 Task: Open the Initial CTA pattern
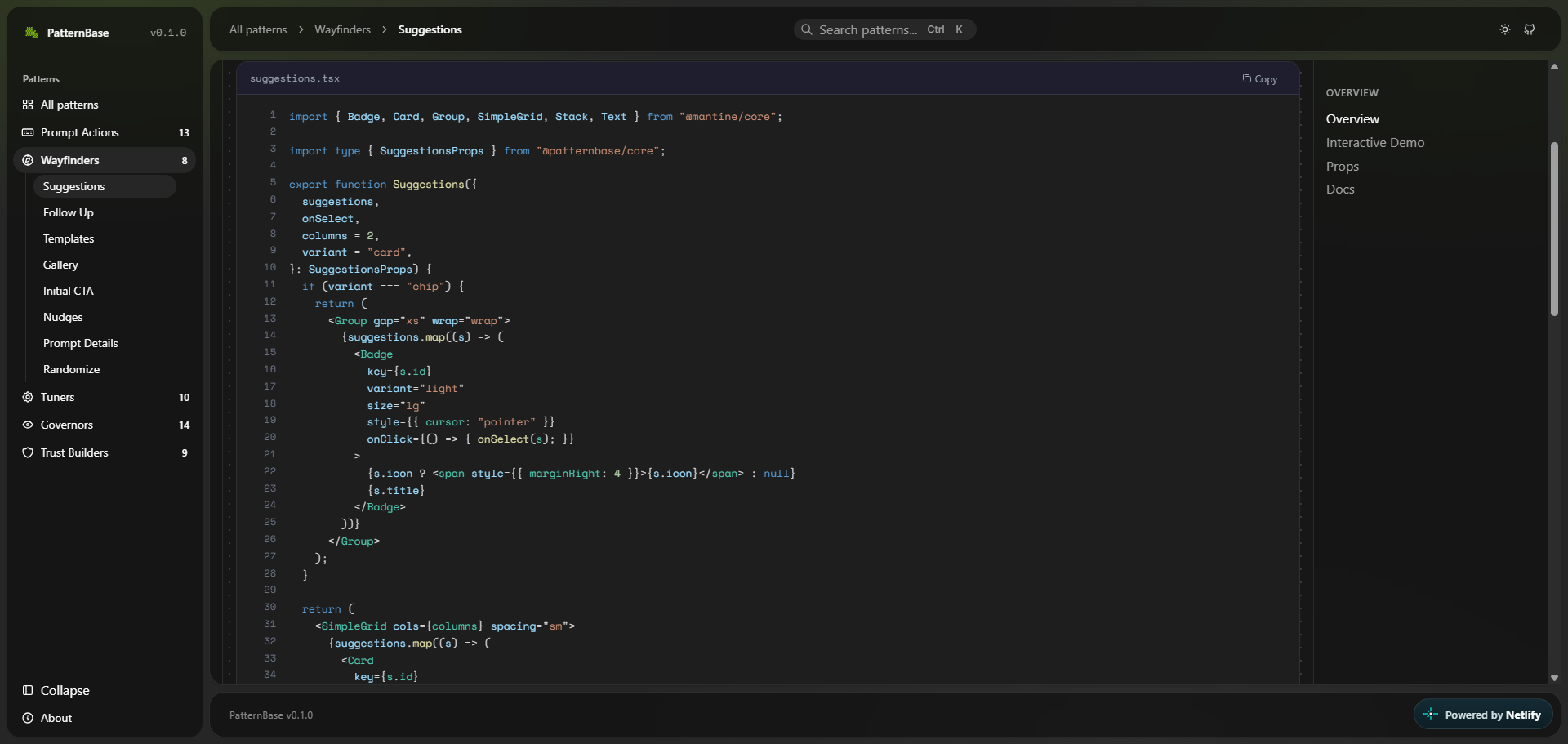(105, 291)
